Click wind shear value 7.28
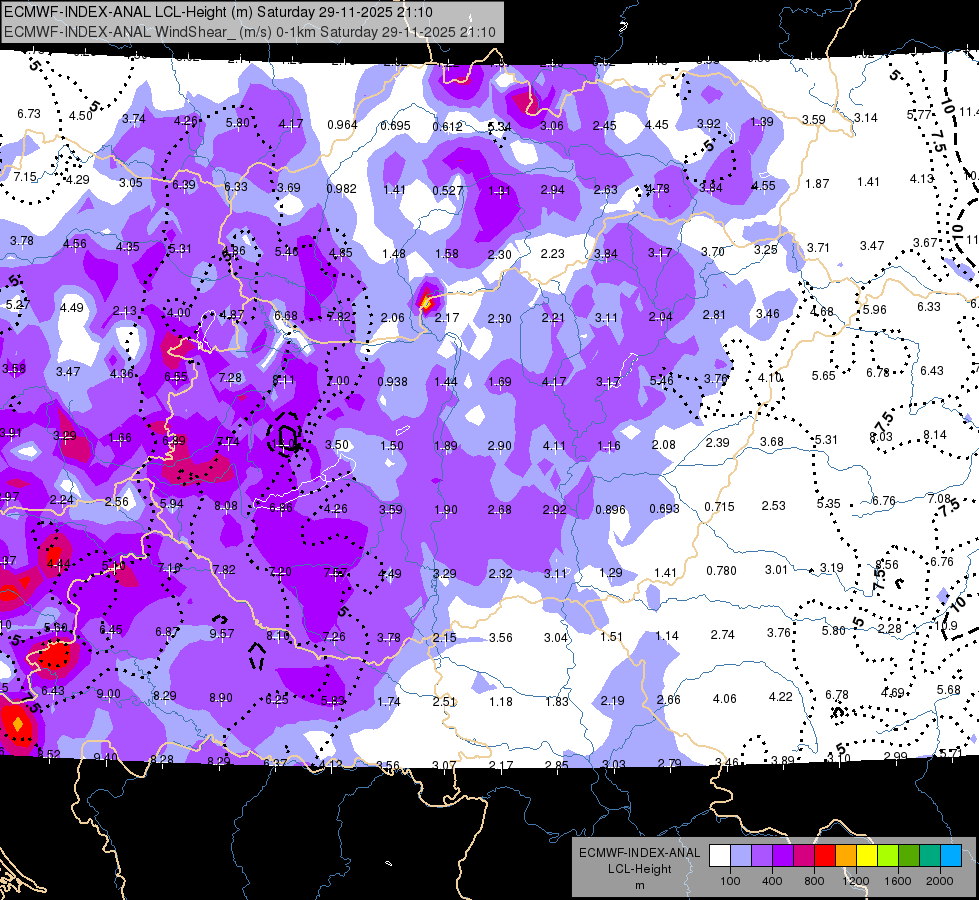Viewport: 979px width, 900px height. pyautogui.click(x=230, y=378)
